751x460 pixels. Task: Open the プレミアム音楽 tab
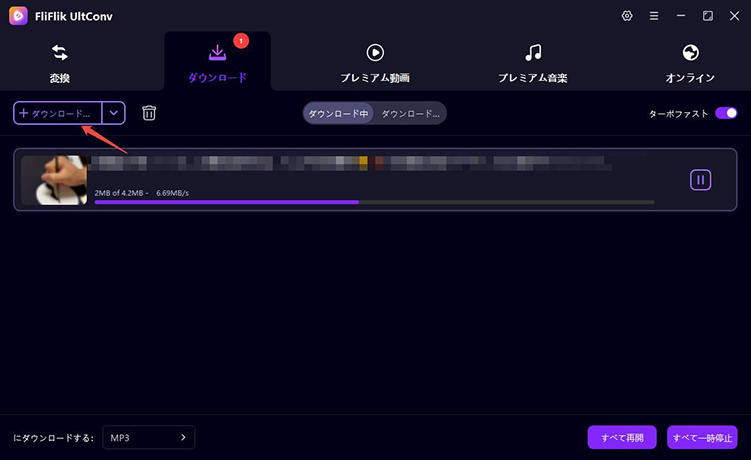click(533, 63)
